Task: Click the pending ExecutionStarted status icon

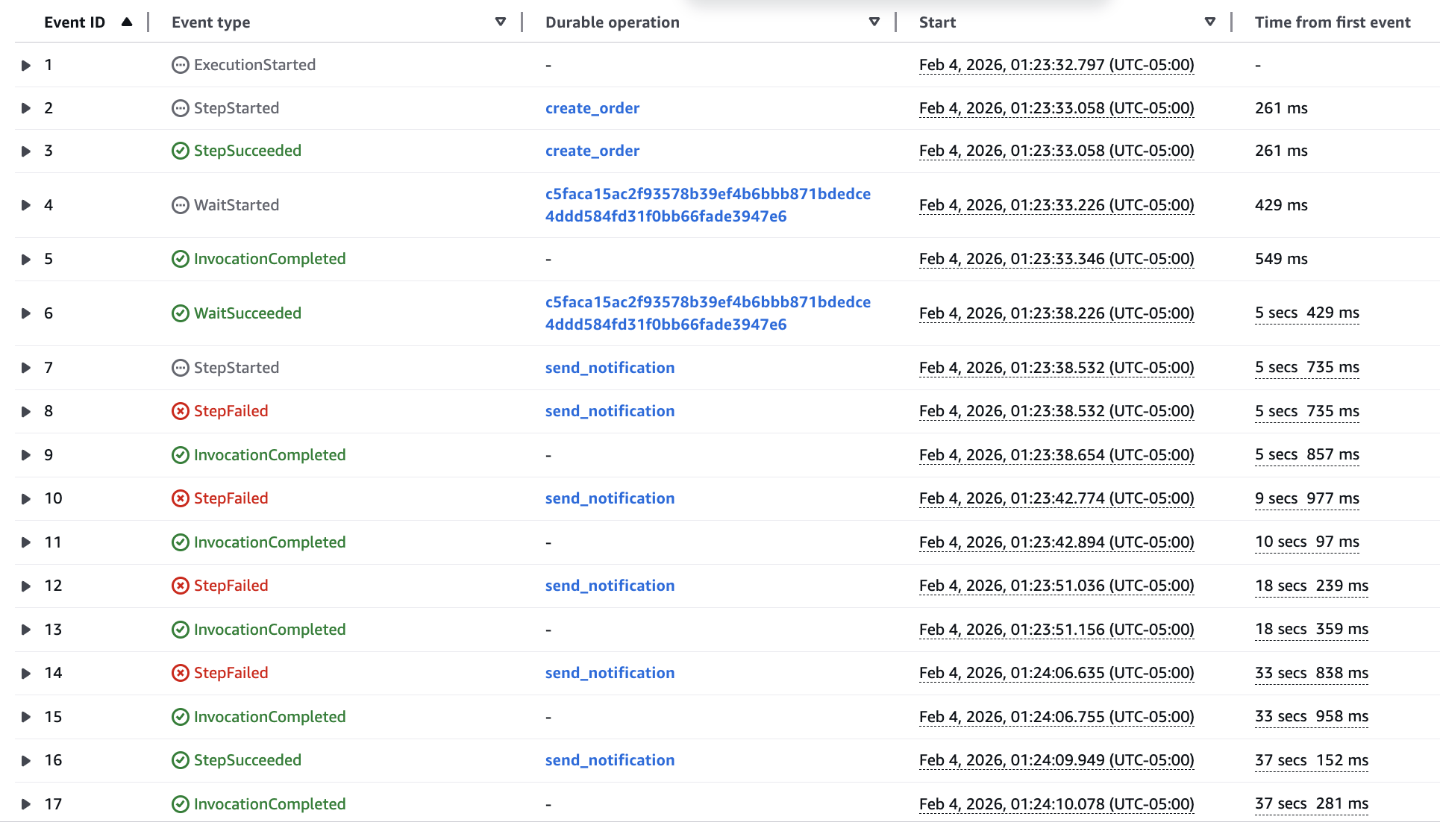Action: pyautogui.click(x=181, y=65)
